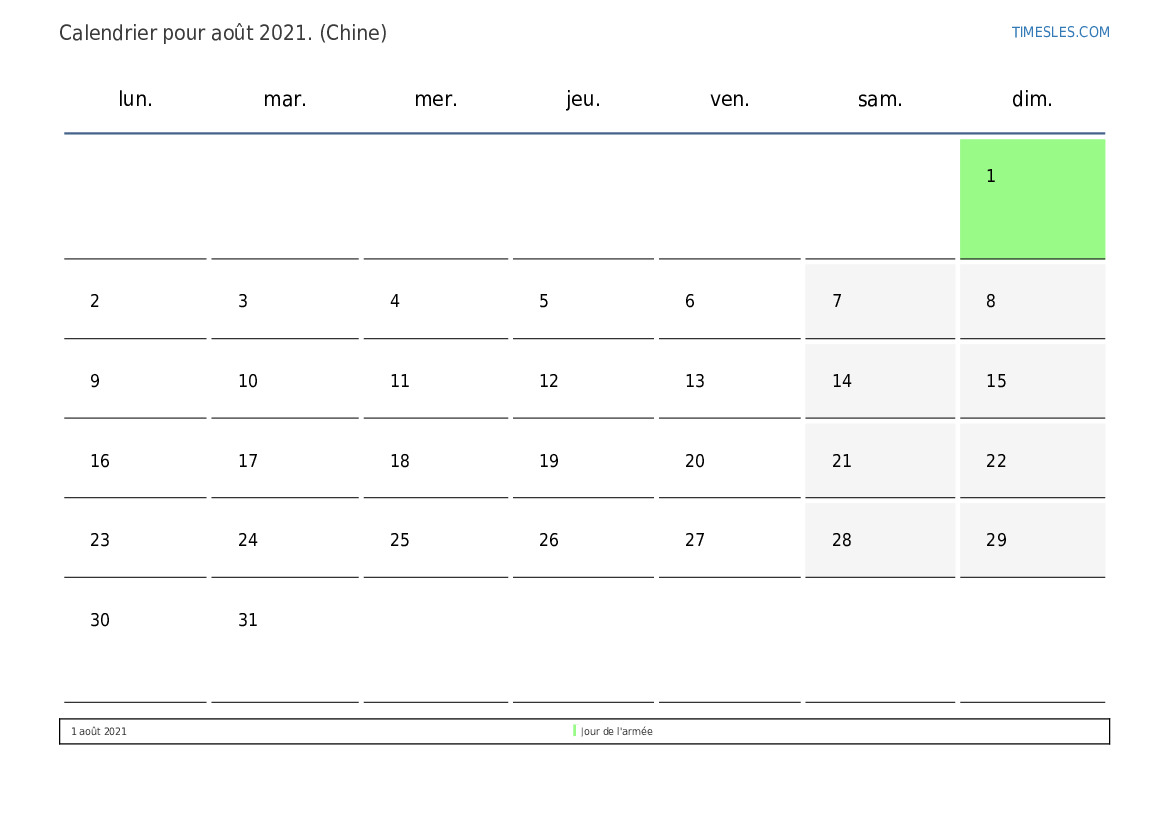
Task: Click on date 27
Action: [729, 540]
